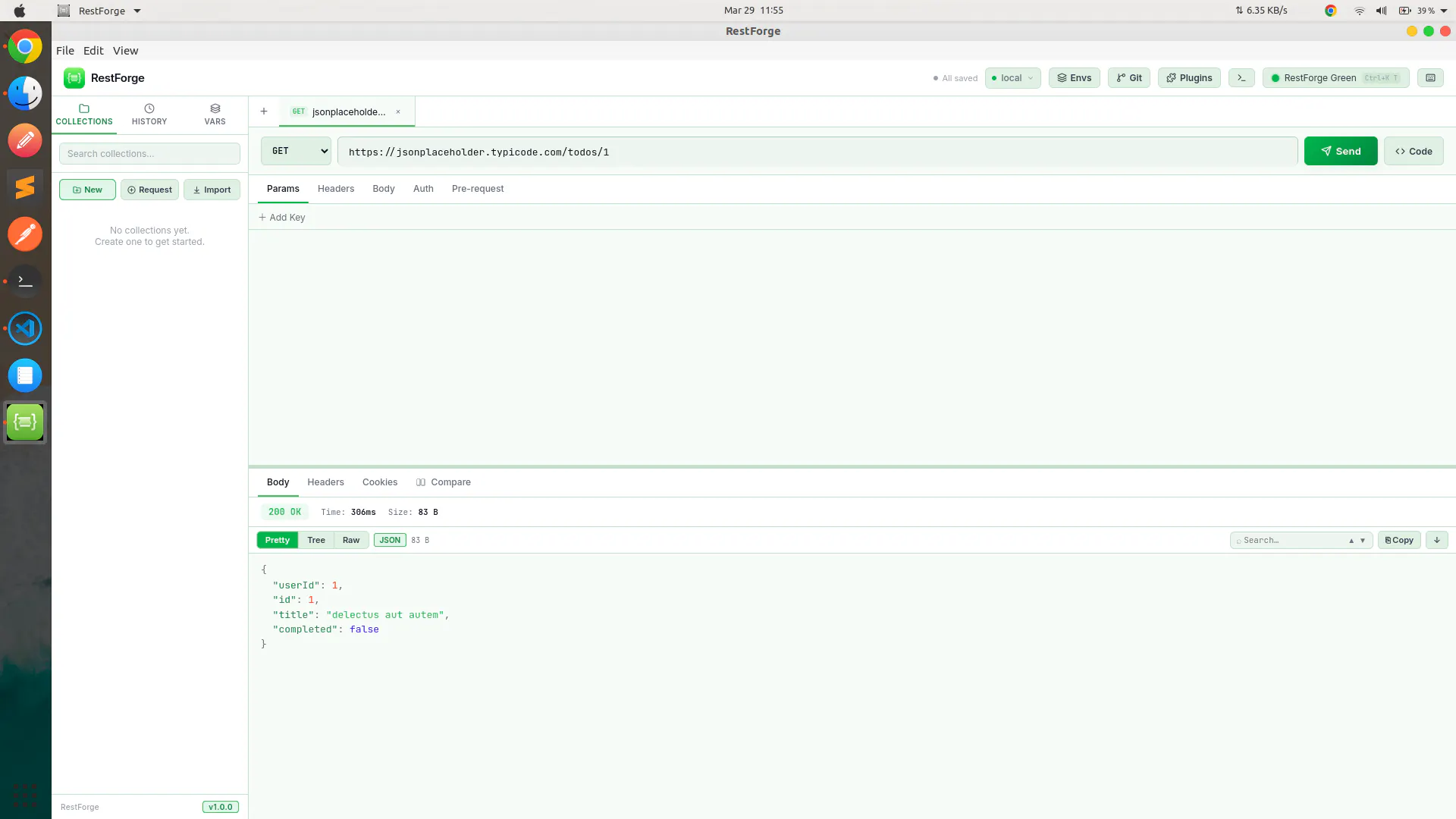Download the response body with arrow icon
Image resolution: width=1456 pixels, height=819 pixels.
click(x=1437, y=540)
